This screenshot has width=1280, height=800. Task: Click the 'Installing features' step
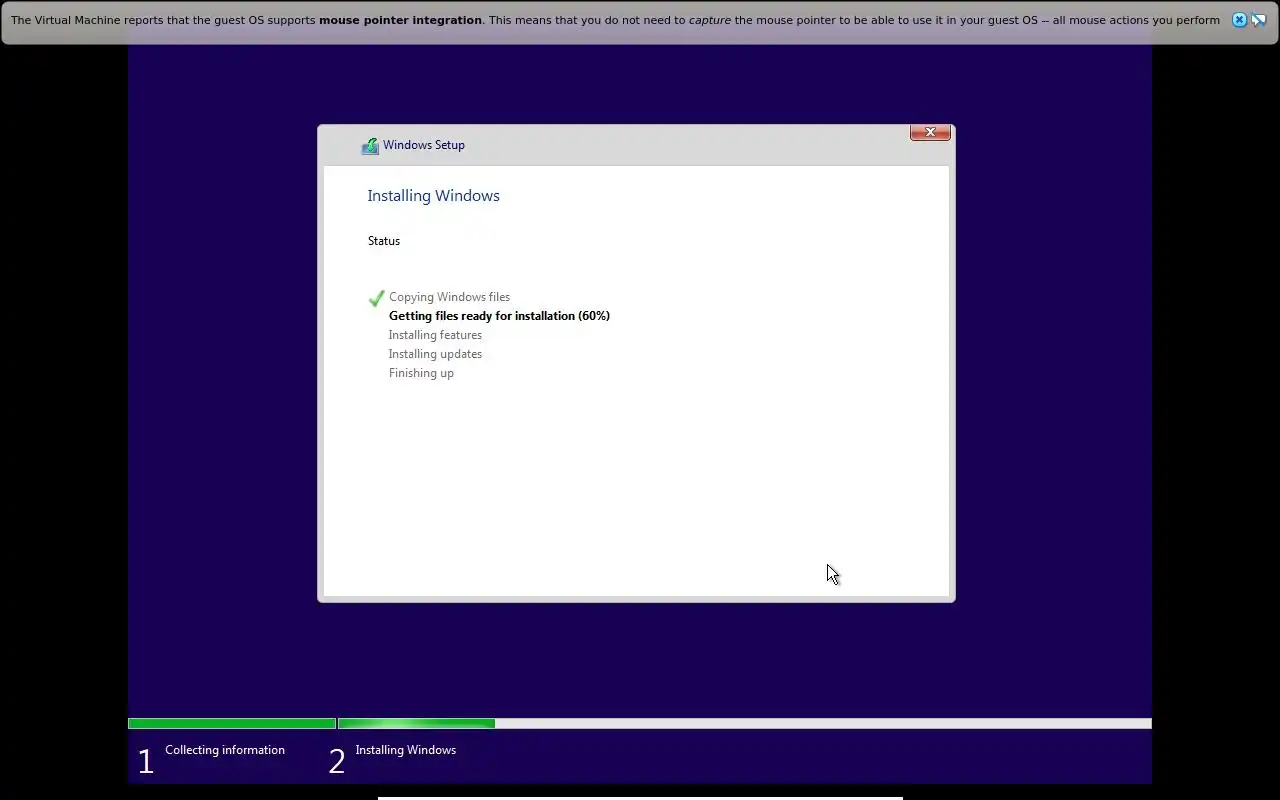tap(435, 335)
